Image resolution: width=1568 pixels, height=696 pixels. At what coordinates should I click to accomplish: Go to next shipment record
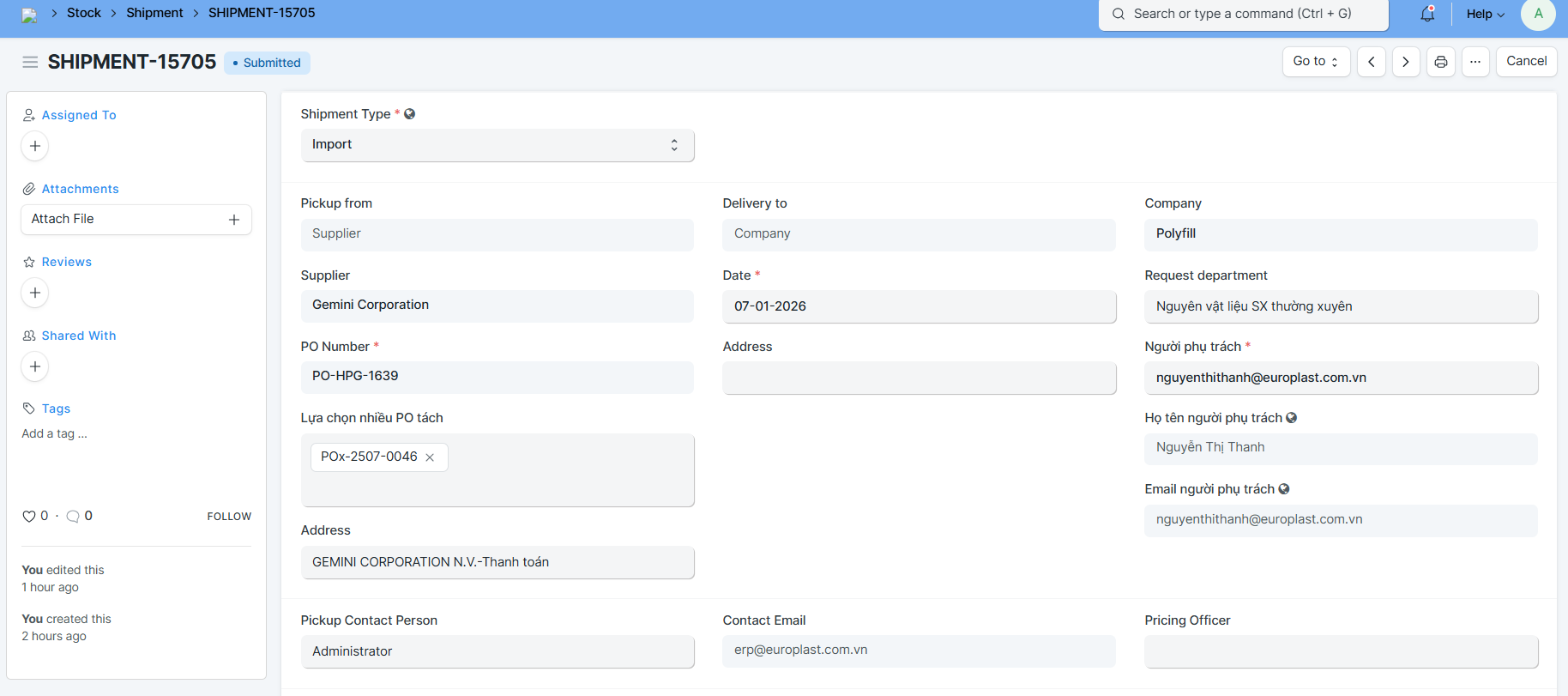pyautogui.click(x=1406, y=62)
